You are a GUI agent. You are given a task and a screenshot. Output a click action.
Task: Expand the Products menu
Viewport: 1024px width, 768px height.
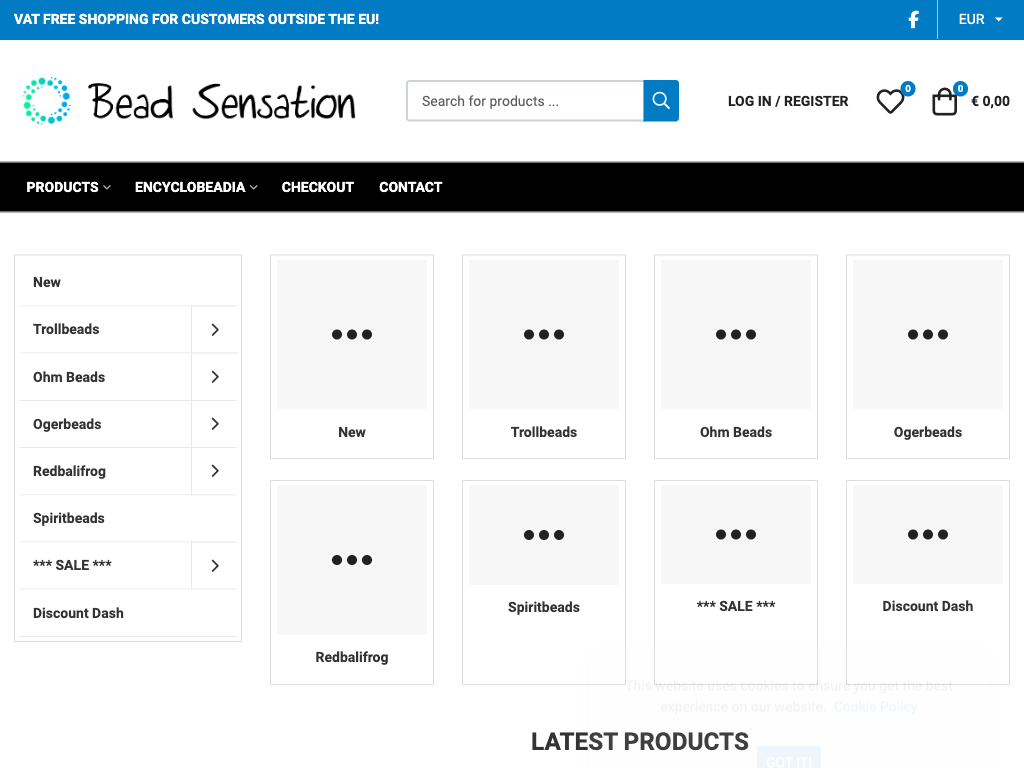(x=69, y=187)
